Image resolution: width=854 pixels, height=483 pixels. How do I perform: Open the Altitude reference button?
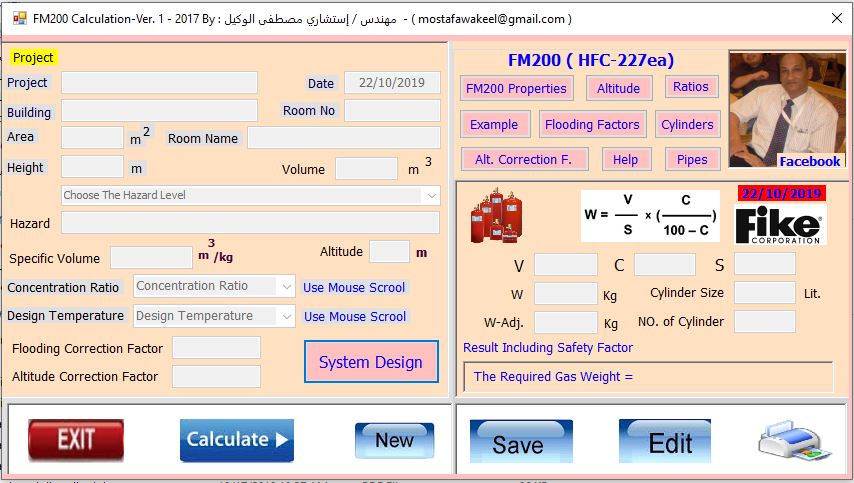tap(619, 88)
